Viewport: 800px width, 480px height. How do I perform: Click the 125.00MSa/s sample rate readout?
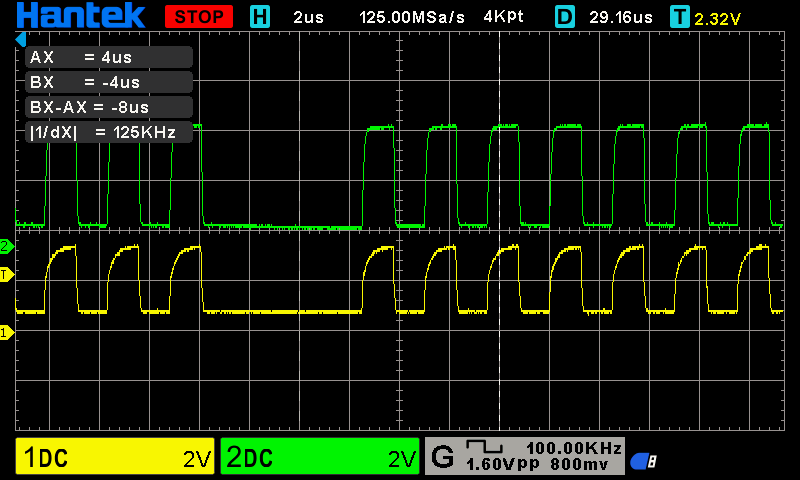coord(412,17)
